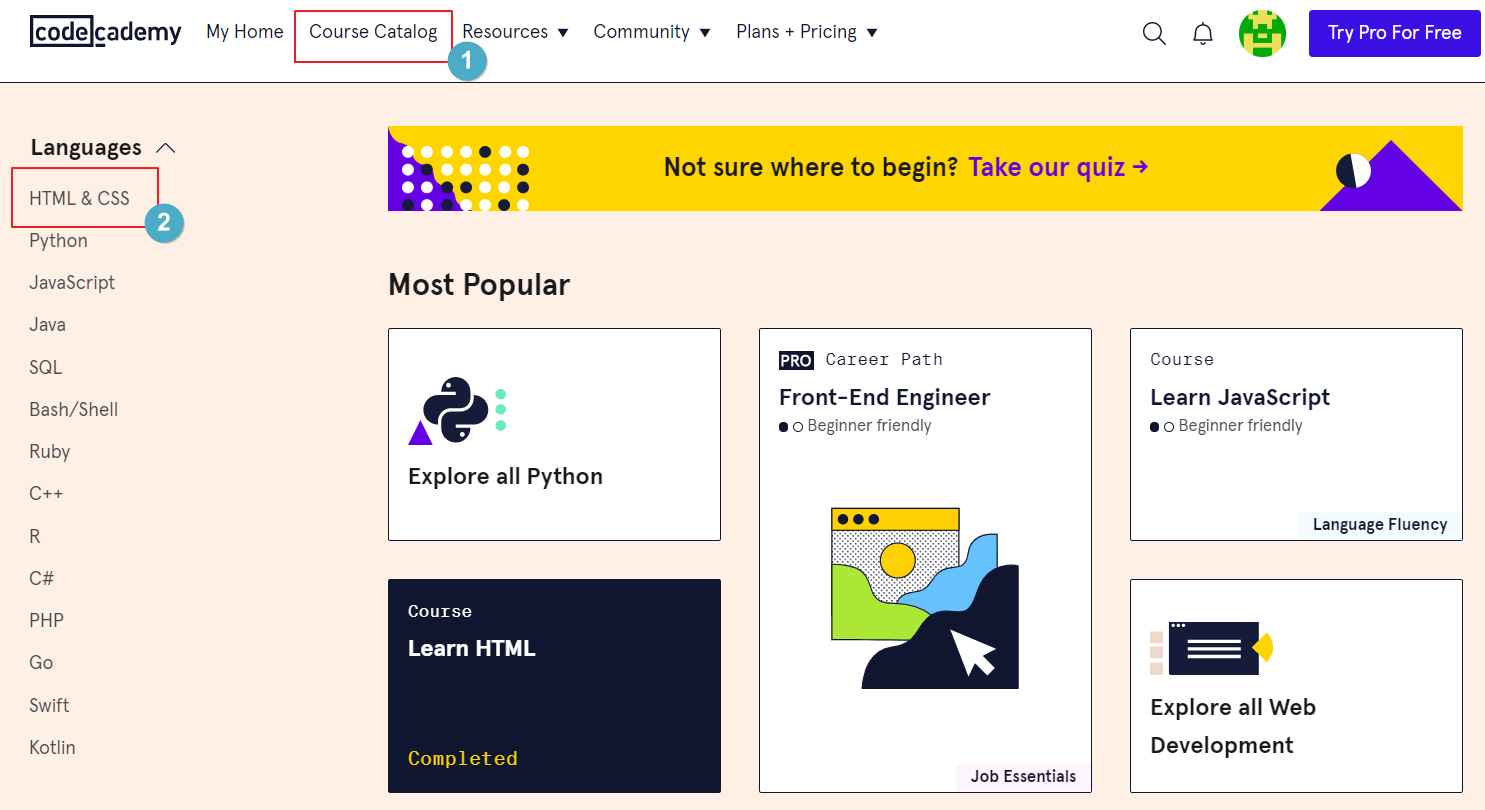Image resolution: width=1485 pixels, height=810 pixels.
Task: Expand the Resources dropdown
Action: click(x=515, y=32)
